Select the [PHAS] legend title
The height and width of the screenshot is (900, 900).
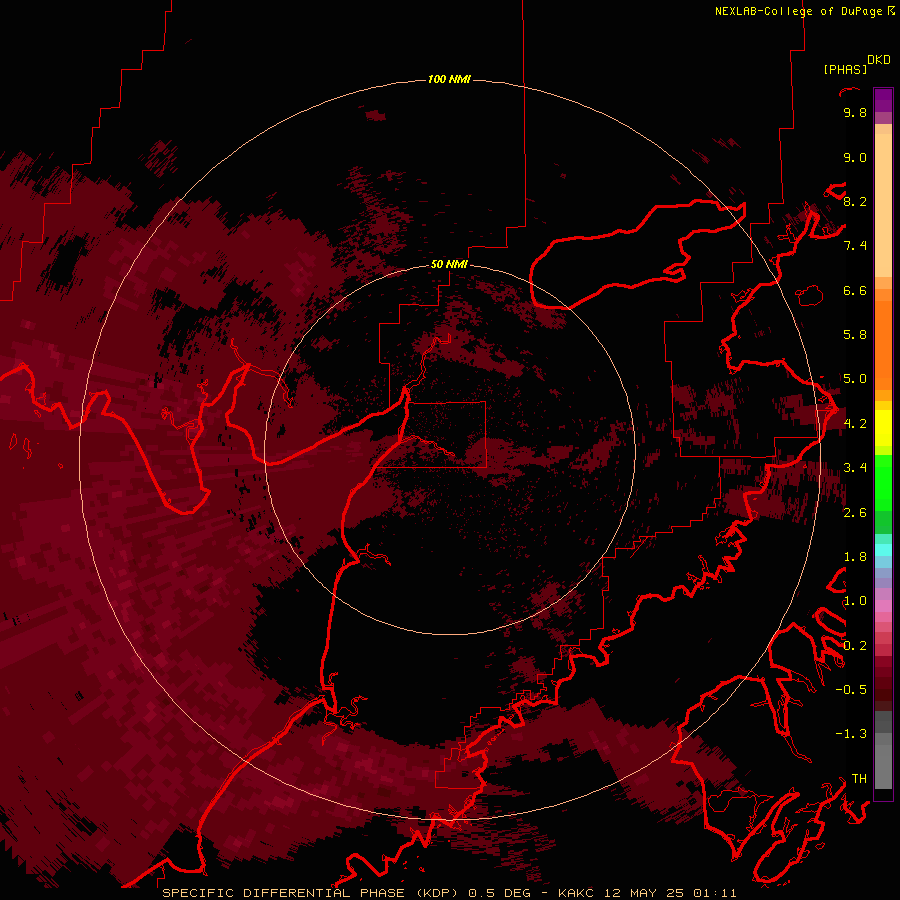pos(845,70)
